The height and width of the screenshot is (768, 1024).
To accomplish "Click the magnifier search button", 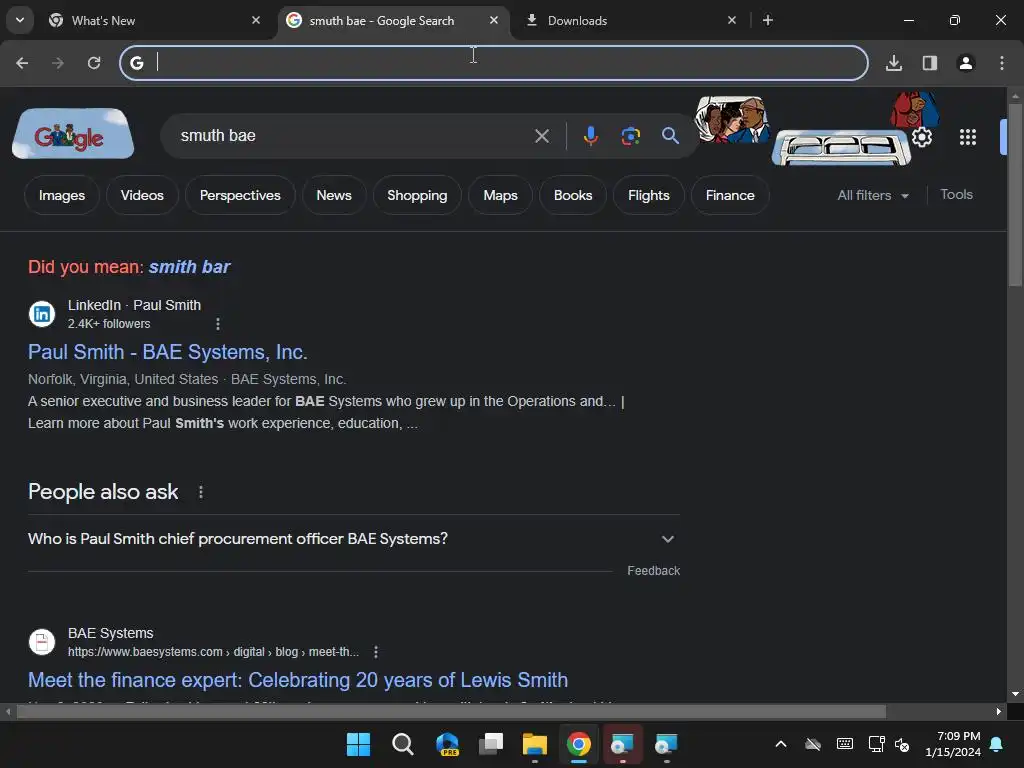I will click(670, 136).
